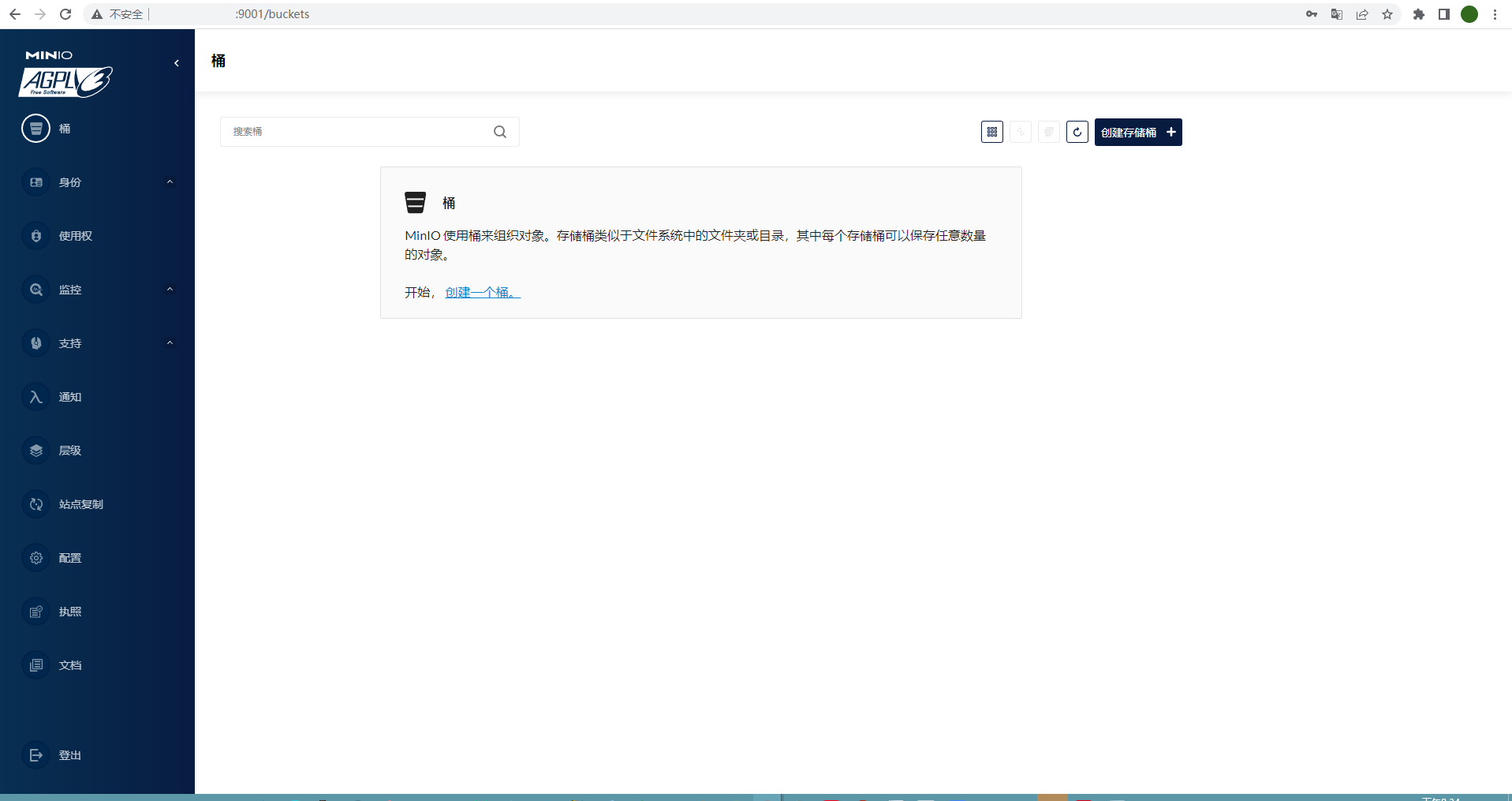
Task: Toggle the browser side panel icon
Action: (1444, 14)
